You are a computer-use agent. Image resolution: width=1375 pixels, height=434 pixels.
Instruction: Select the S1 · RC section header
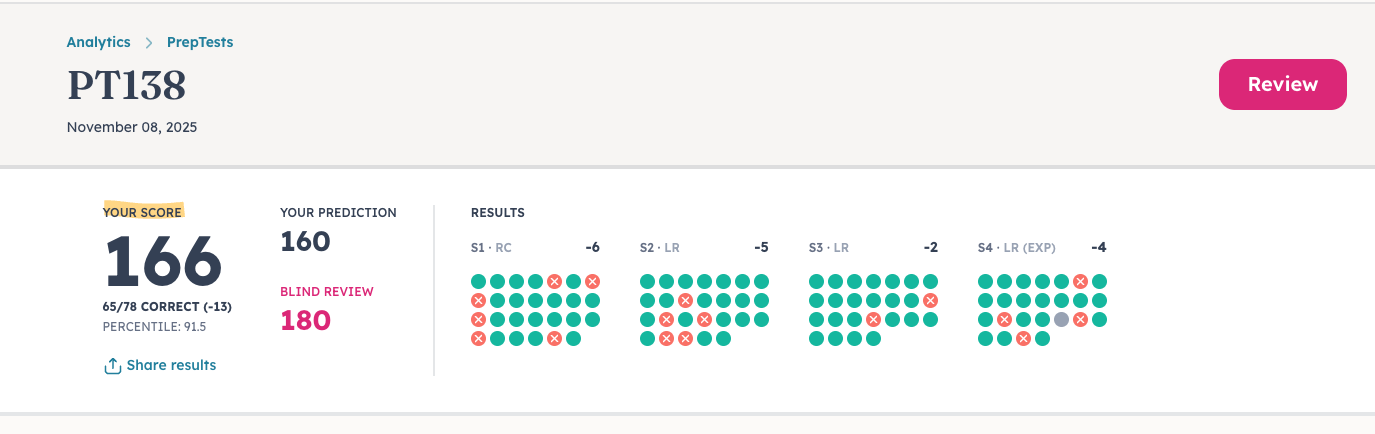pos(491,248)
